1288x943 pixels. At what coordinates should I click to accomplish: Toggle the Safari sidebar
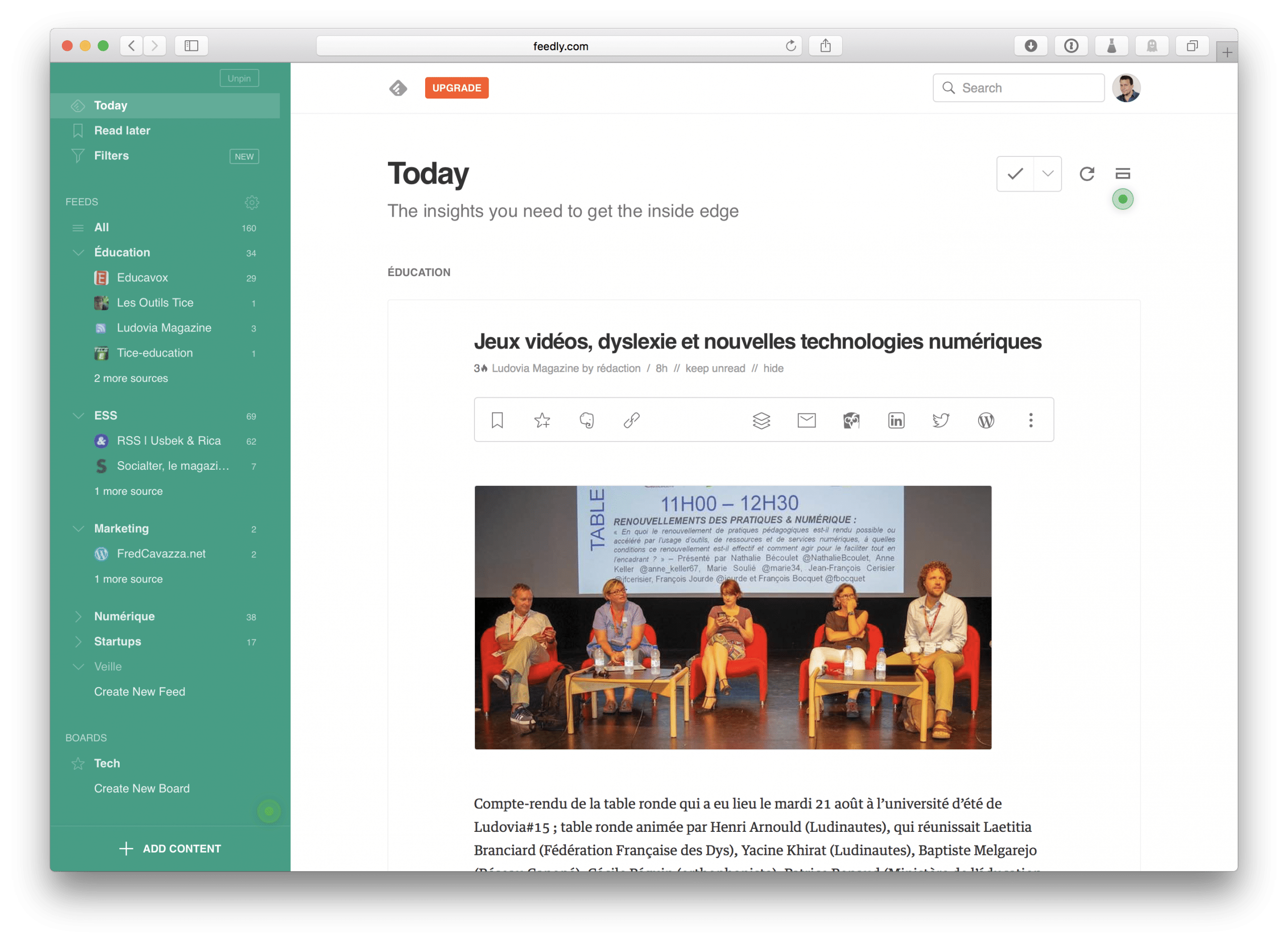pyautogui.click(x=191, y=46)
